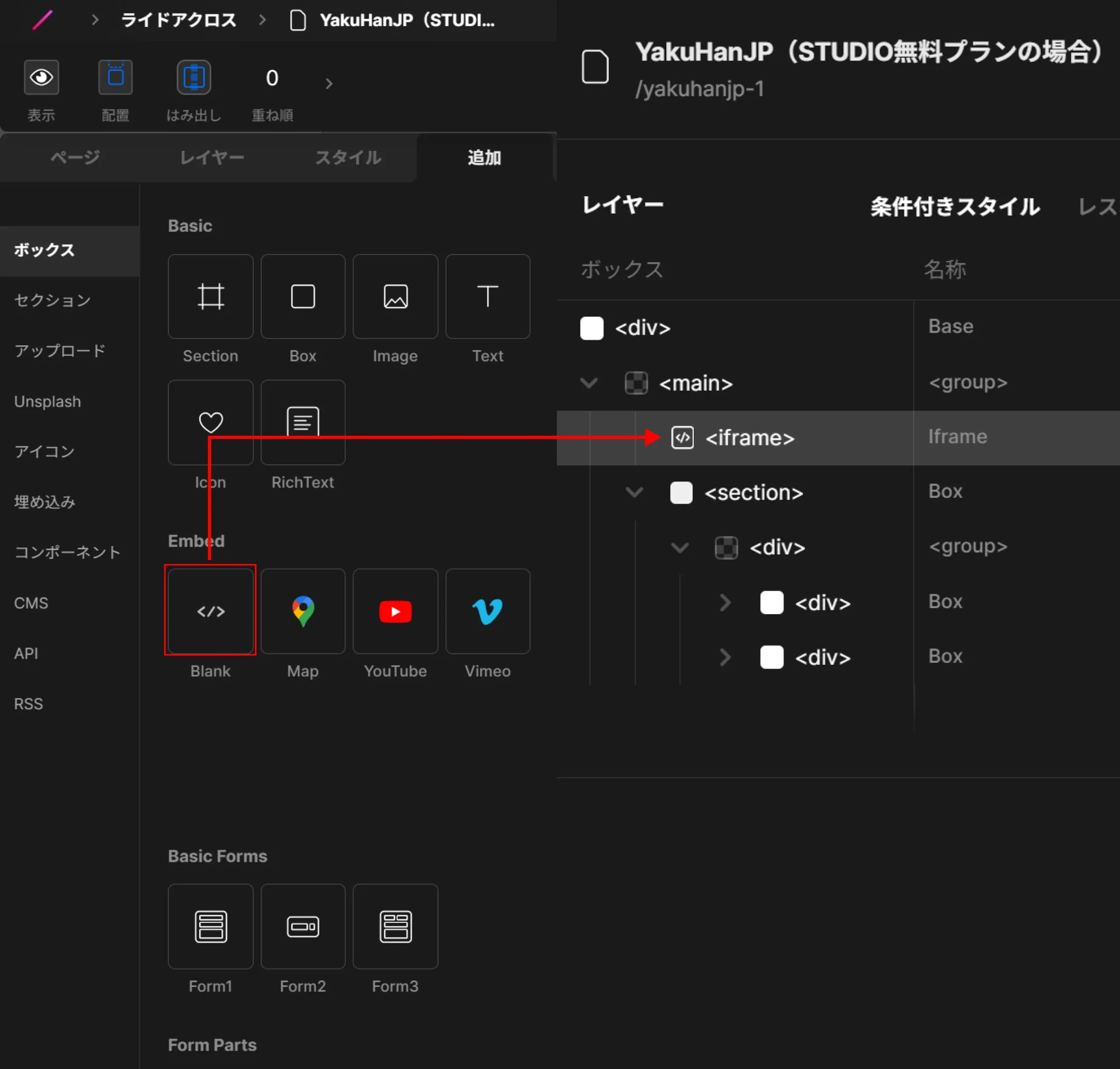
Task: Collapse the main layer tree
Action: (x=588, y=383)
